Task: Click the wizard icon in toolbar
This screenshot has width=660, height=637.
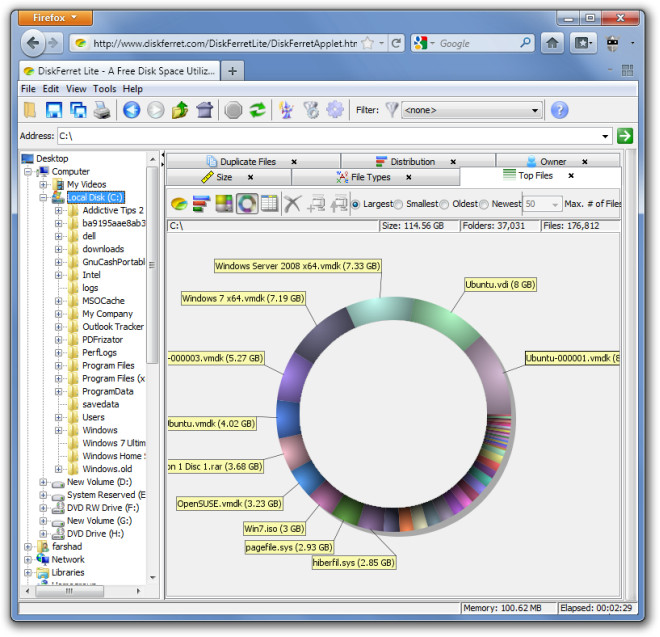Action: pyautogui.click(x=287, y=110)
